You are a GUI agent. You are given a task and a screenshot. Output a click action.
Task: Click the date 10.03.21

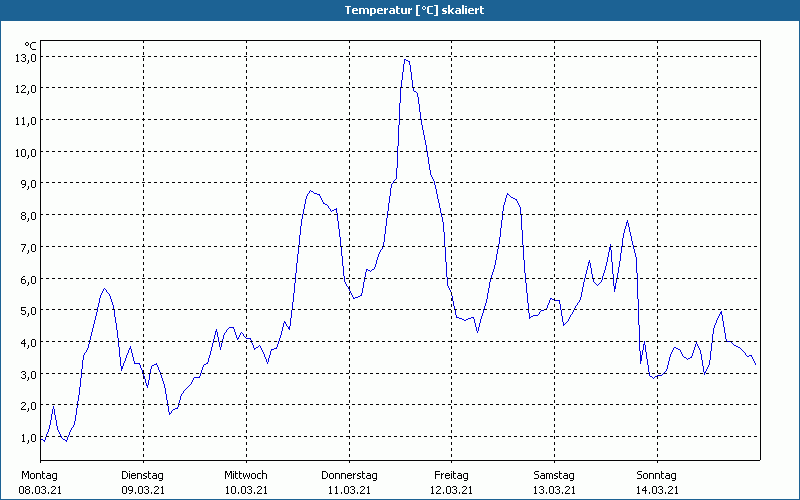246,491
